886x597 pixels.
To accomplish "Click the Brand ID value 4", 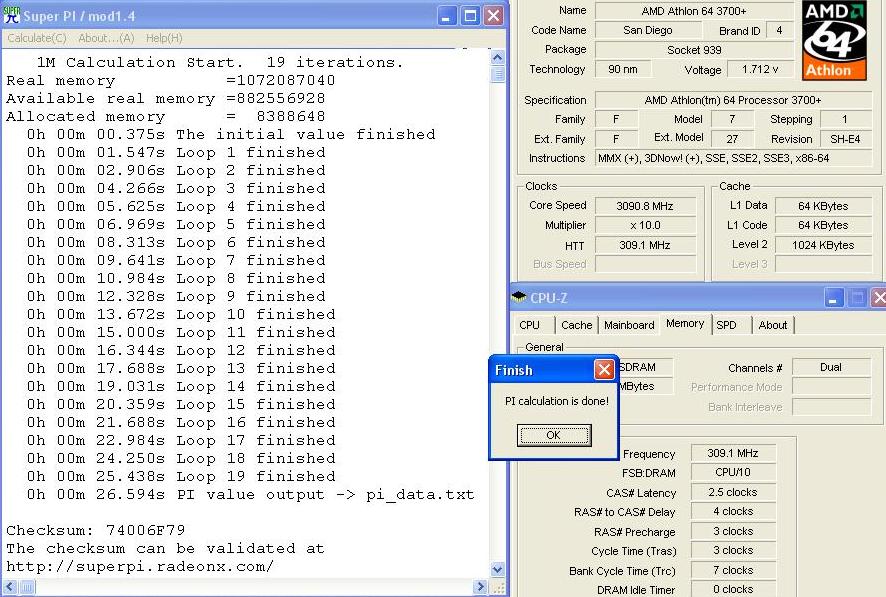I will tap(779, 30).
